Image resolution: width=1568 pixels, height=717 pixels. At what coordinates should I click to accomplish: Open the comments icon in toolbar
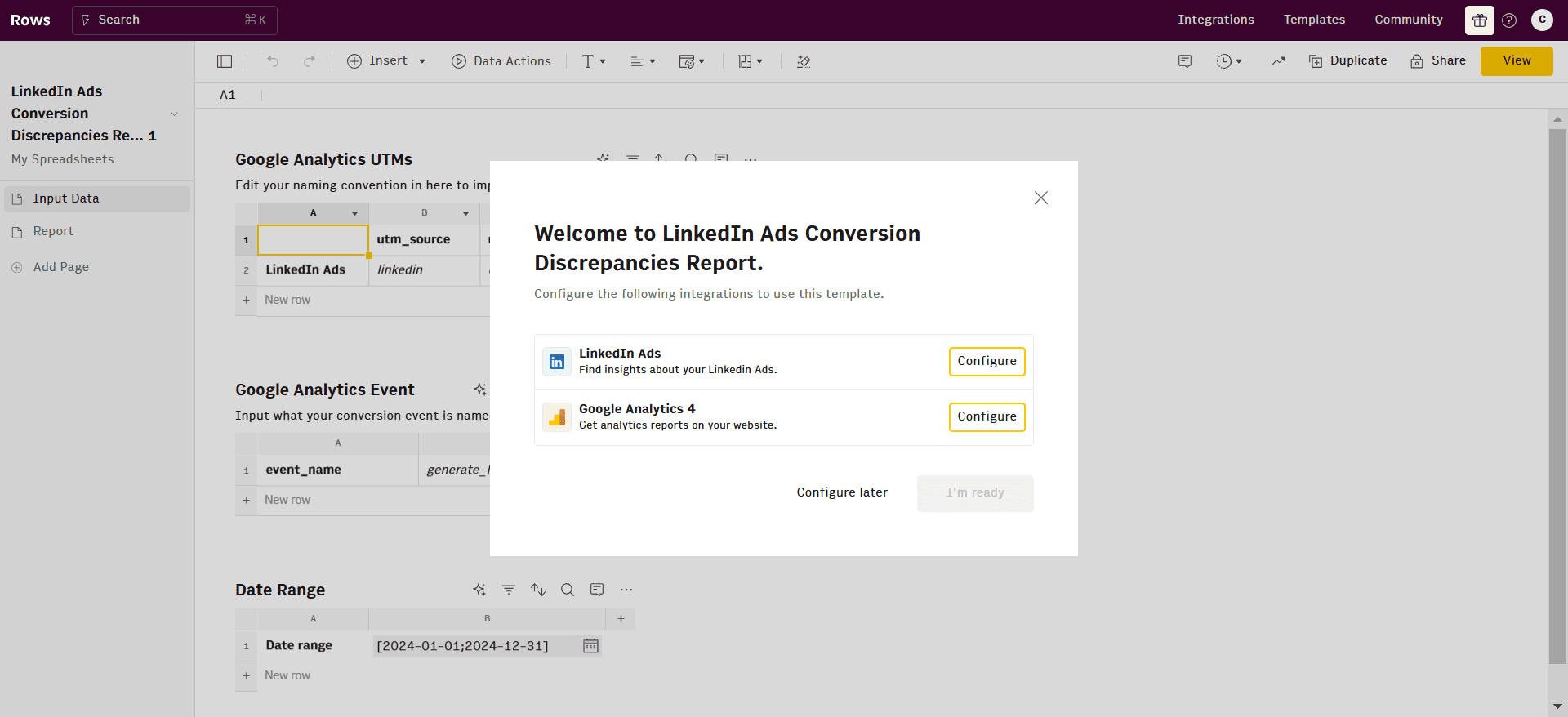pos(1185,61)
